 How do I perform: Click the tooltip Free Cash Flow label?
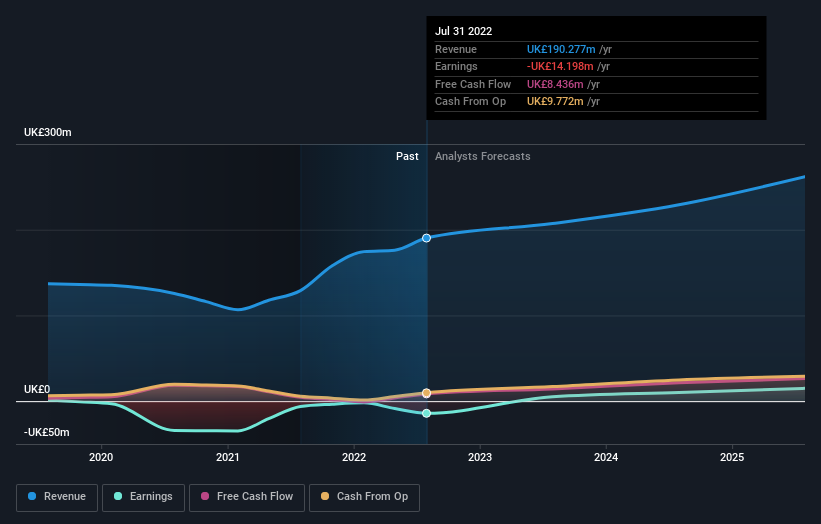pos(473,84)
